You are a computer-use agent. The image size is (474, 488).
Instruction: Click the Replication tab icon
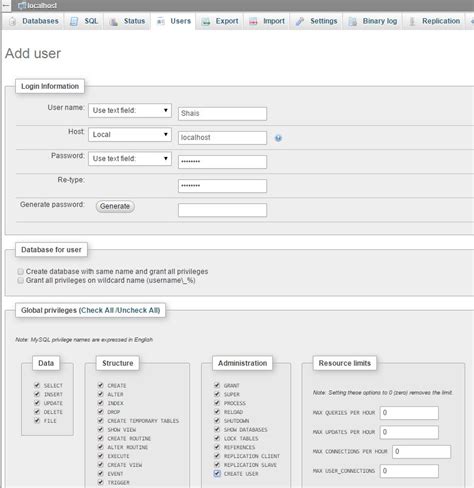(412, 22)
